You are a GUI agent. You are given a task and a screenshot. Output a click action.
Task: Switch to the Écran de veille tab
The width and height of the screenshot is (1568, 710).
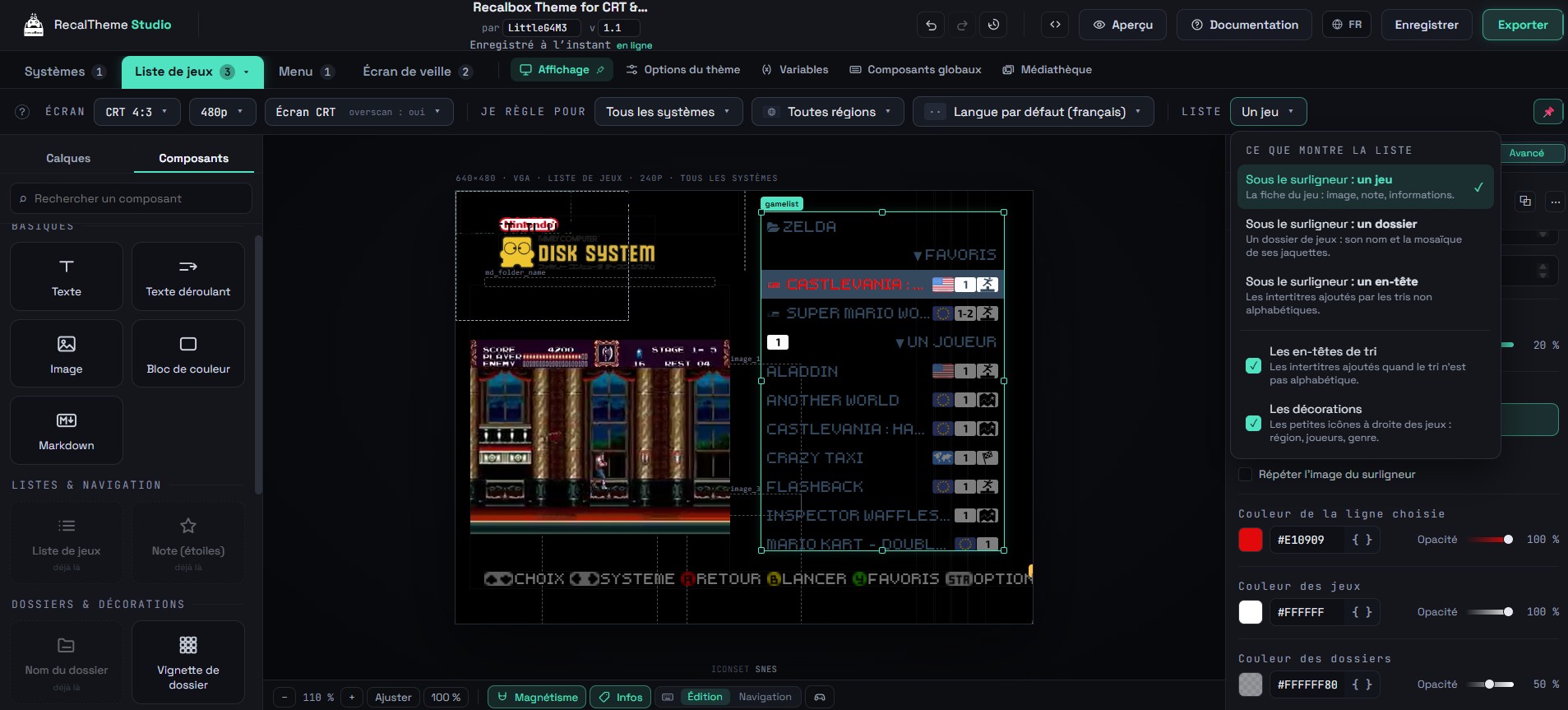pos(417,72)
